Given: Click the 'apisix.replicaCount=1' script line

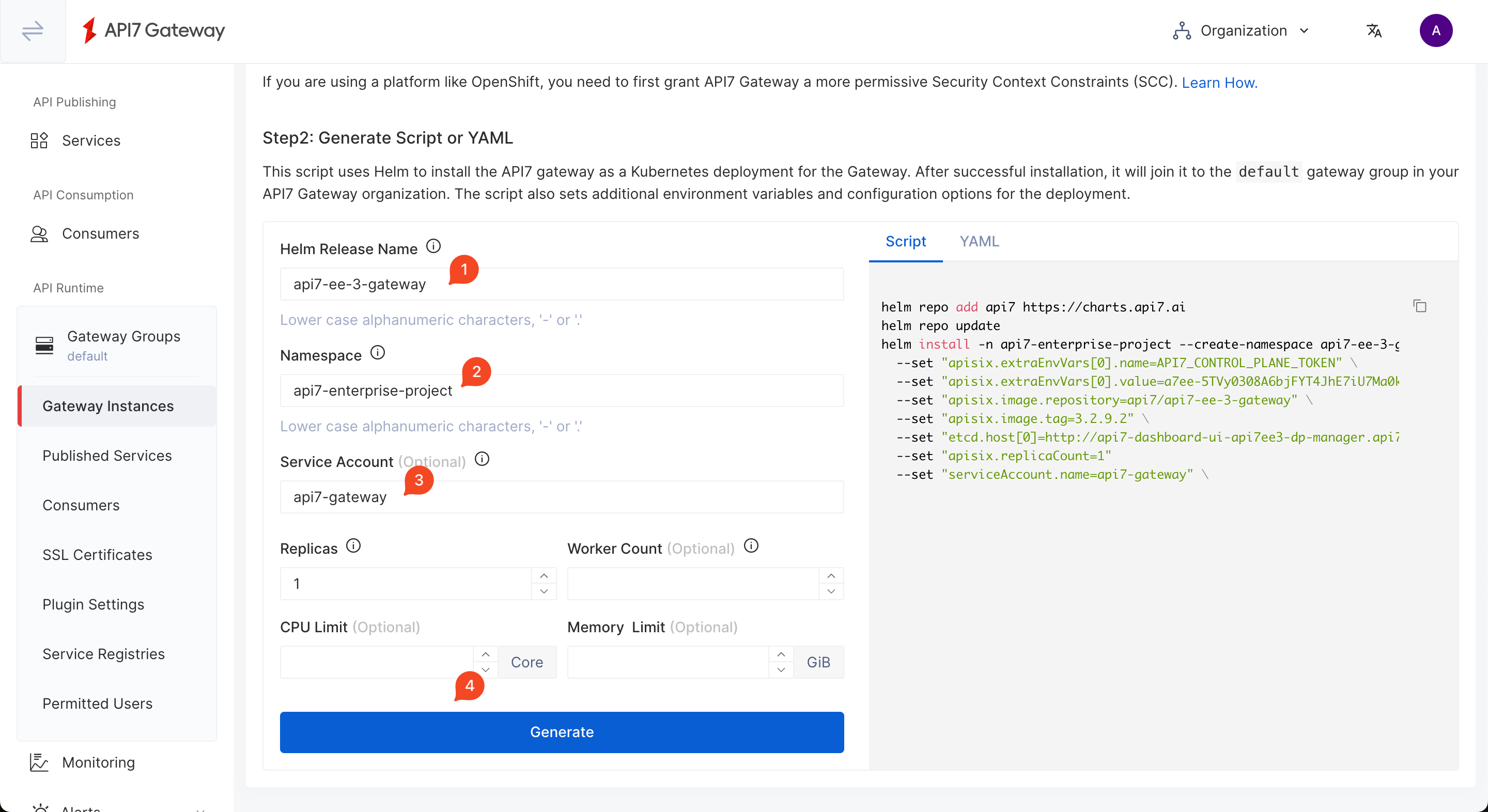Looking at the screenshot, I should (x=1004, y=456).
